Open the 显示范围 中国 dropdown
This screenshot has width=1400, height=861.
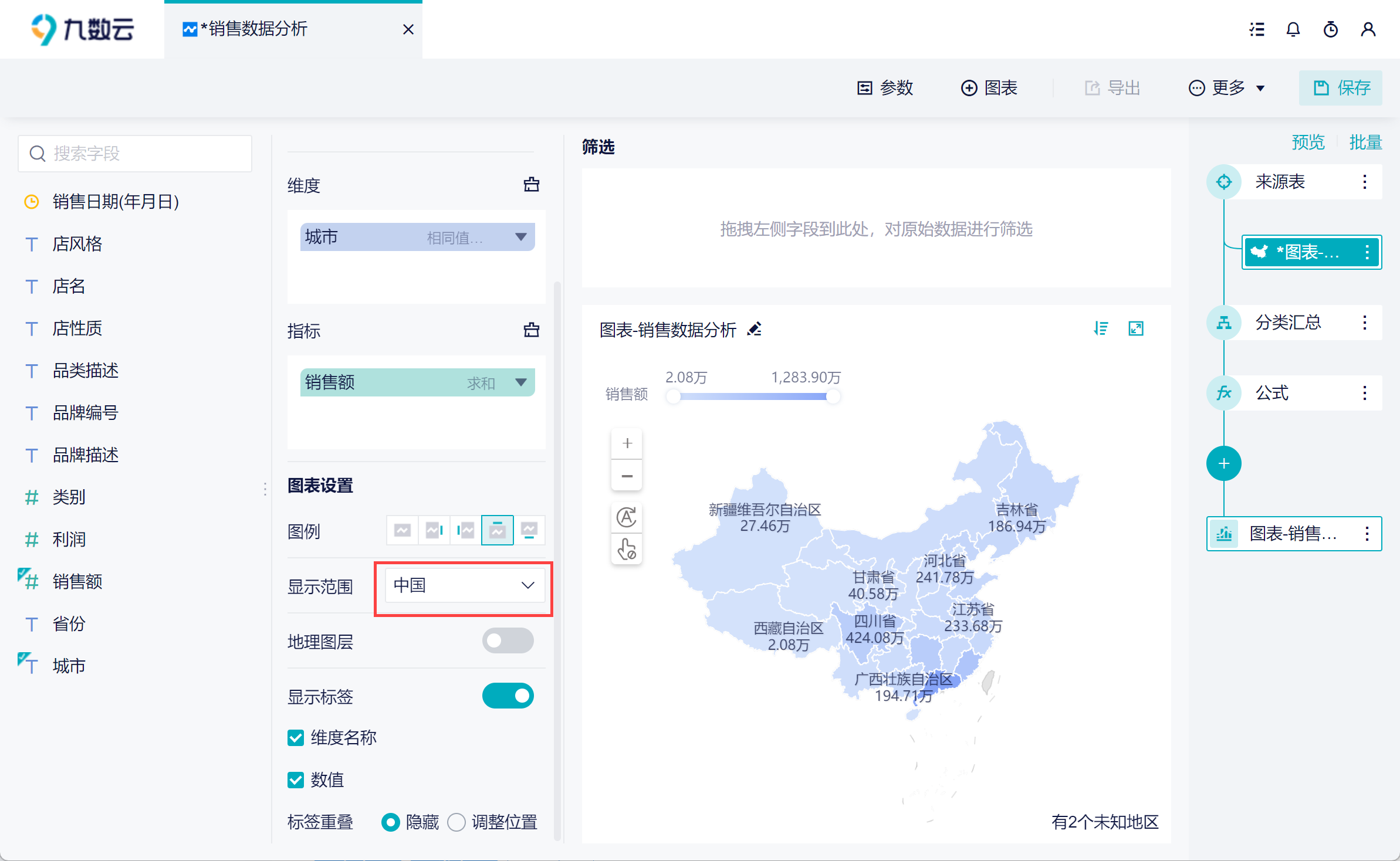(x=464, y=585)
